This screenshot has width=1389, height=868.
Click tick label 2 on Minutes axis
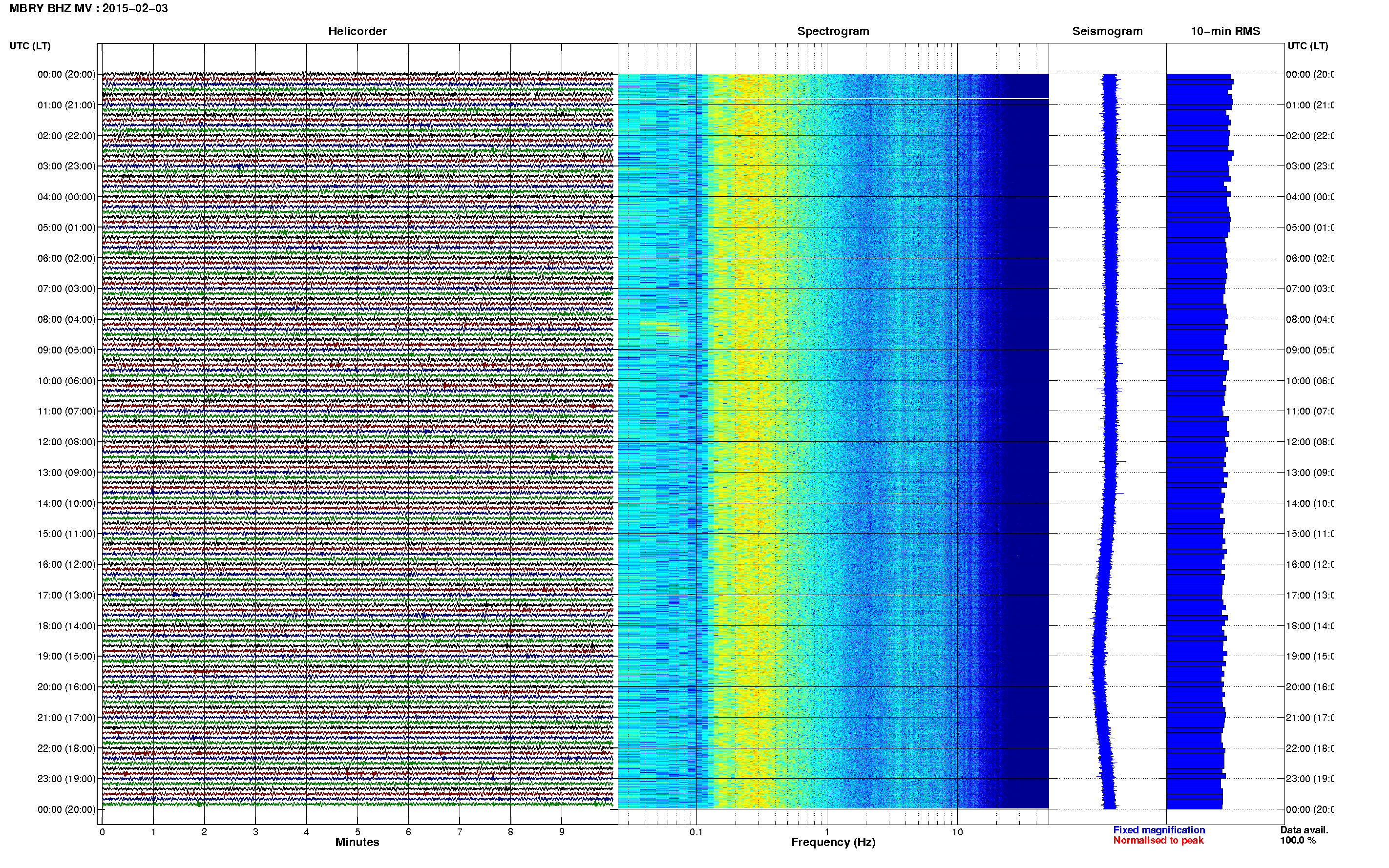pos(205,832)
